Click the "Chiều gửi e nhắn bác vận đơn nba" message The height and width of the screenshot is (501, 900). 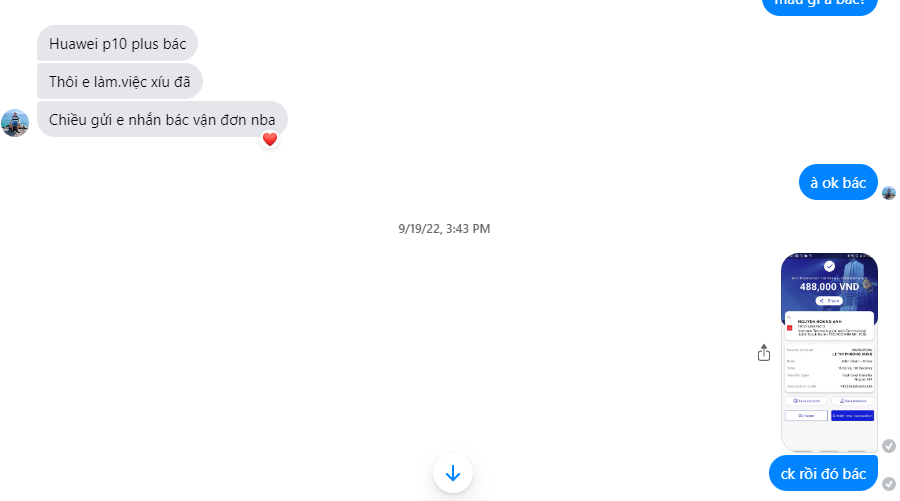162,119
